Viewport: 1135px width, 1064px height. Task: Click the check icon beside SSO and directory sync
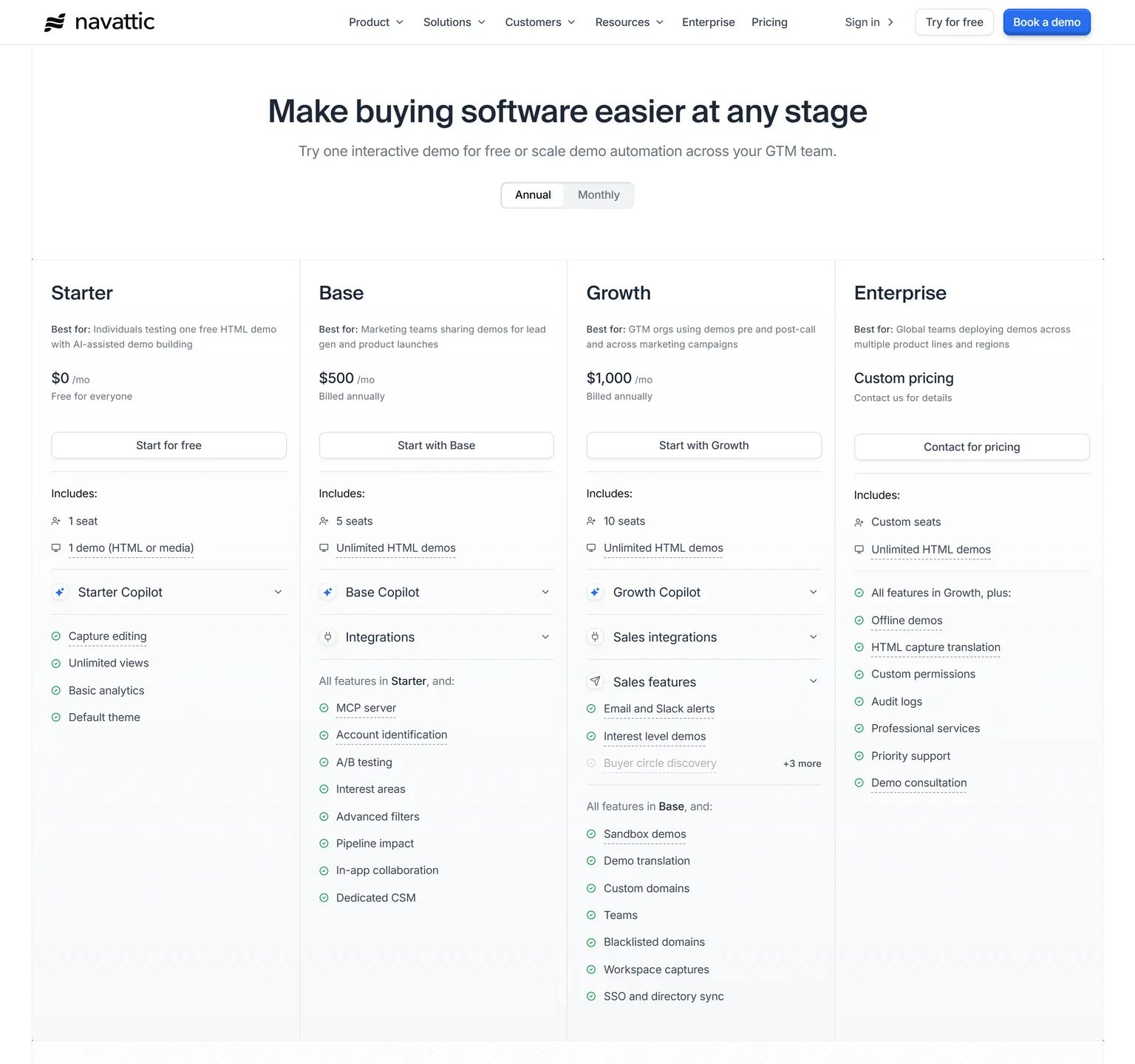pos(591,996)
